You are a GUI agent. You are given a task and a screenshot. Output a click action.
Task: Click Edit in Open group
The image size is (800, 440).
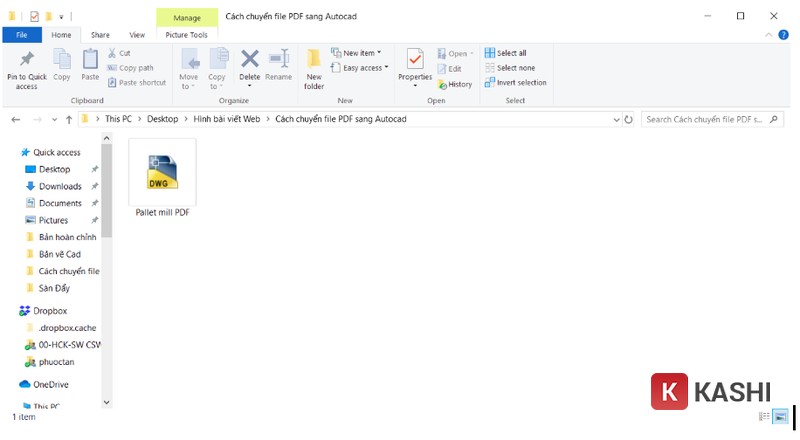pyautogui.click(x=449, y=69)
